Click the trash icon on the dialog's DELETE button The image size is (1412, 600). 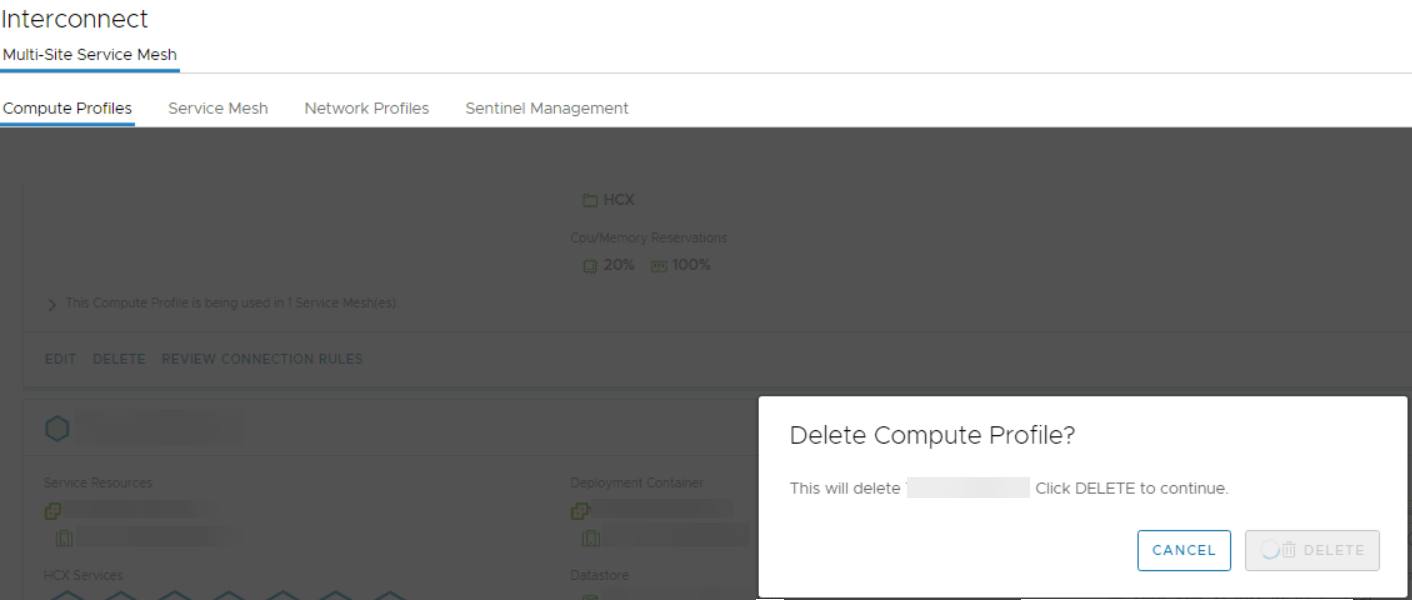pyautogui.click(x=1289, y=550)
